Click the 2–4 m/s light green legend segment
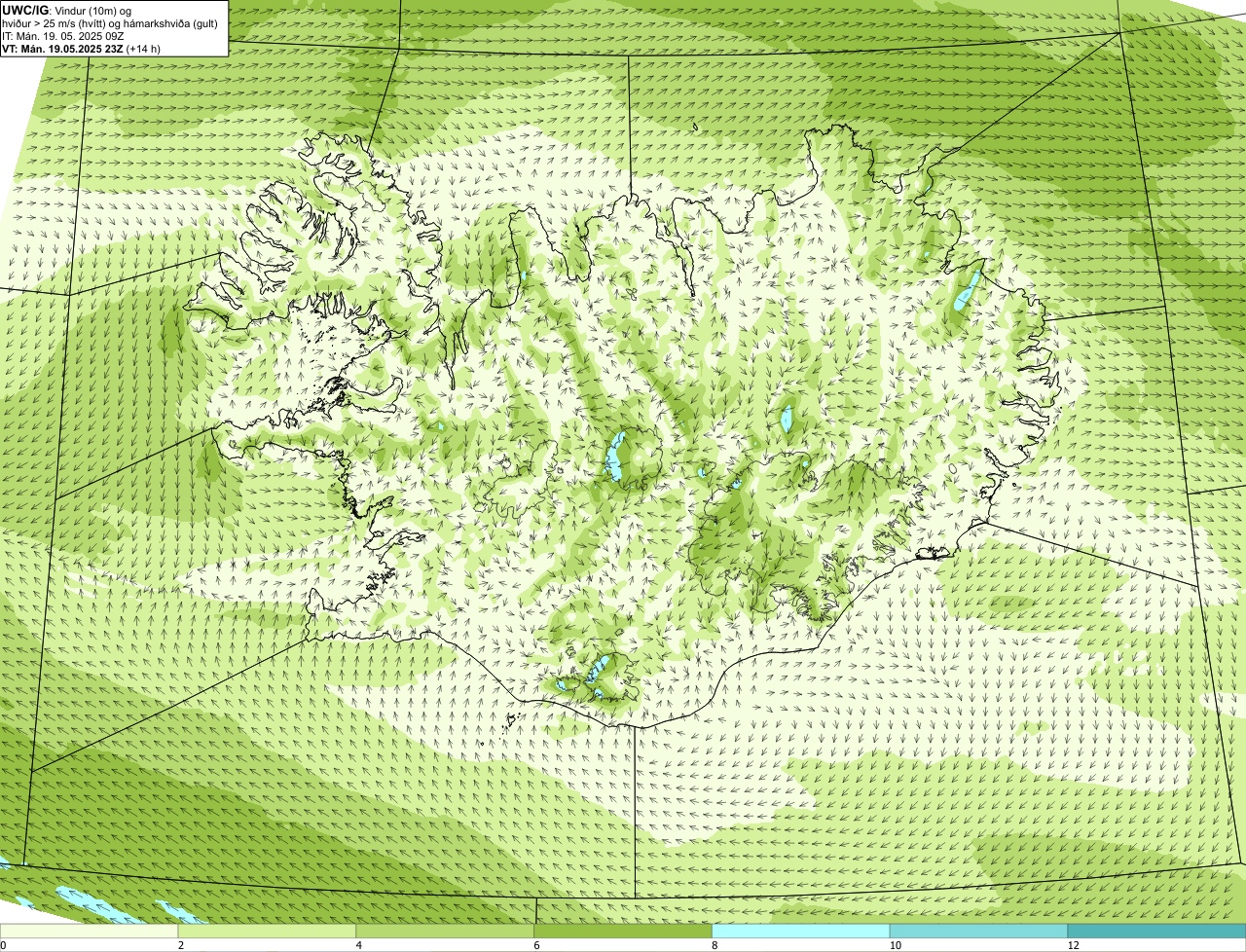 (268, 931)
